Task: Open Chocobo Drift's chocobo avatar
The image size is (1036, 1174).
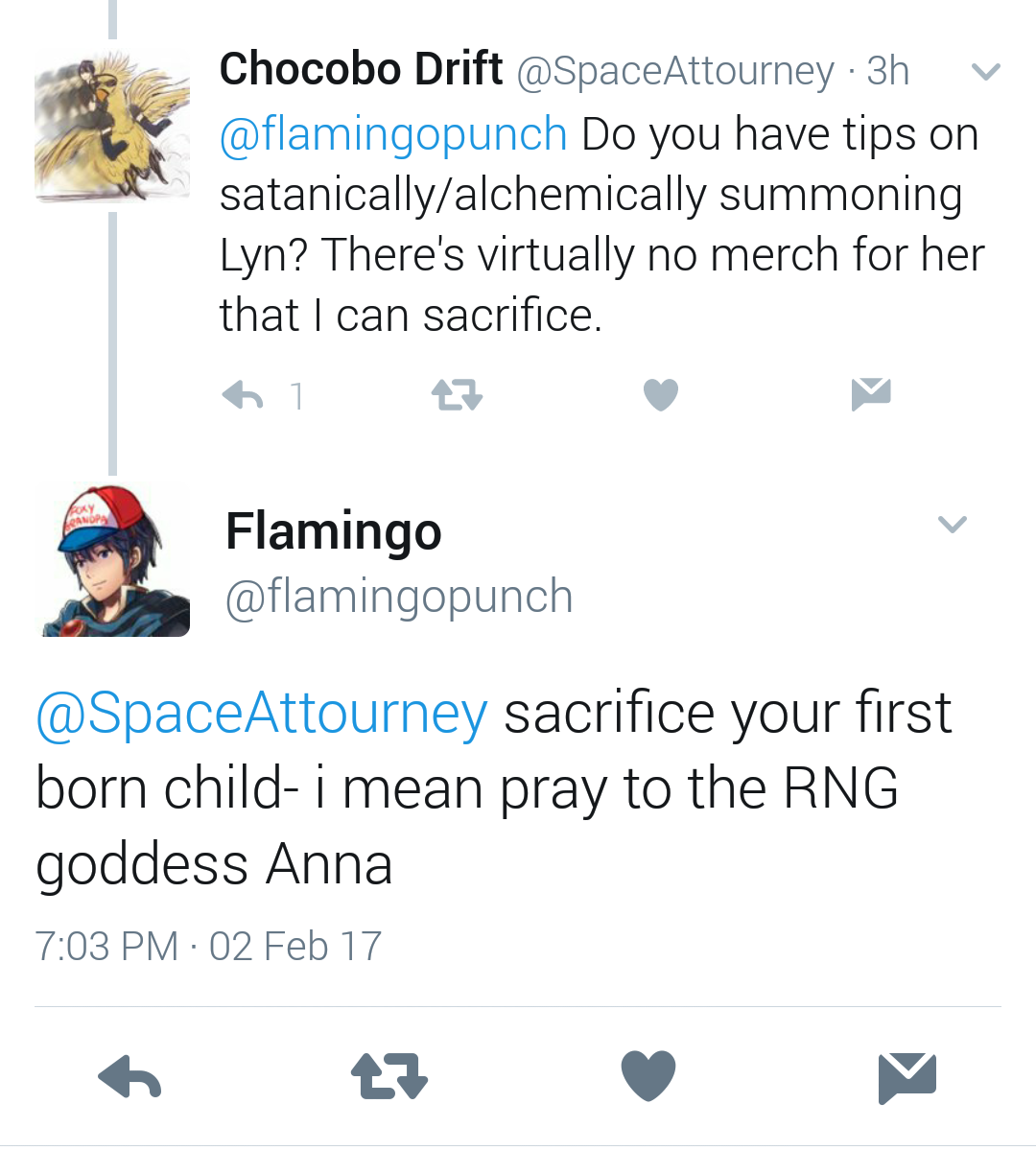Action: click(x=112, y=126)
